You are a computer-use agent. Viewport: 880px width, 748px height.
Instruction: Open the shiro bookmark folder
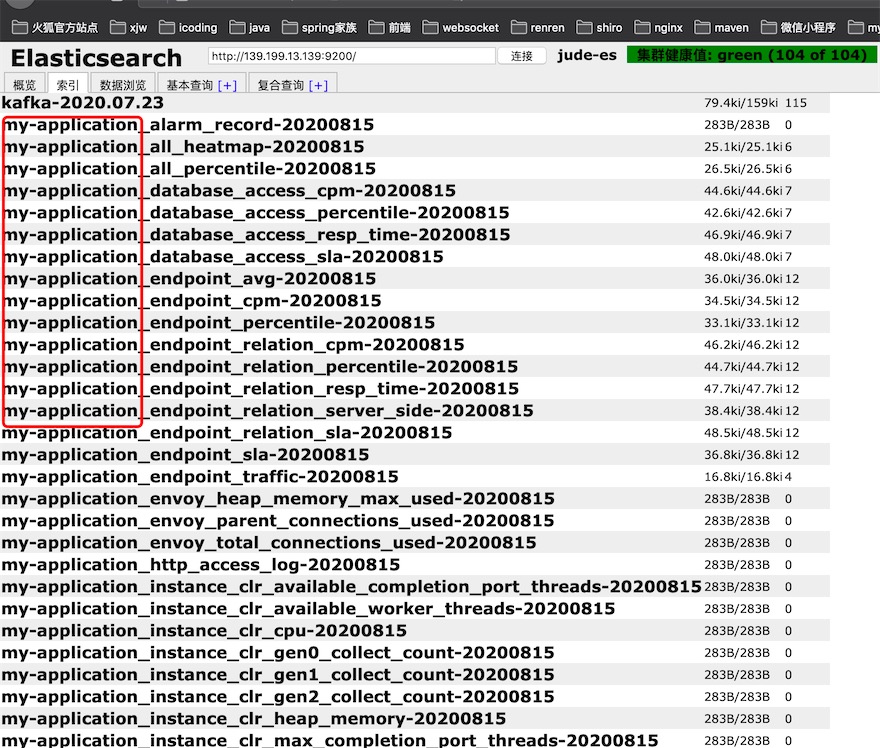point(599,27)
